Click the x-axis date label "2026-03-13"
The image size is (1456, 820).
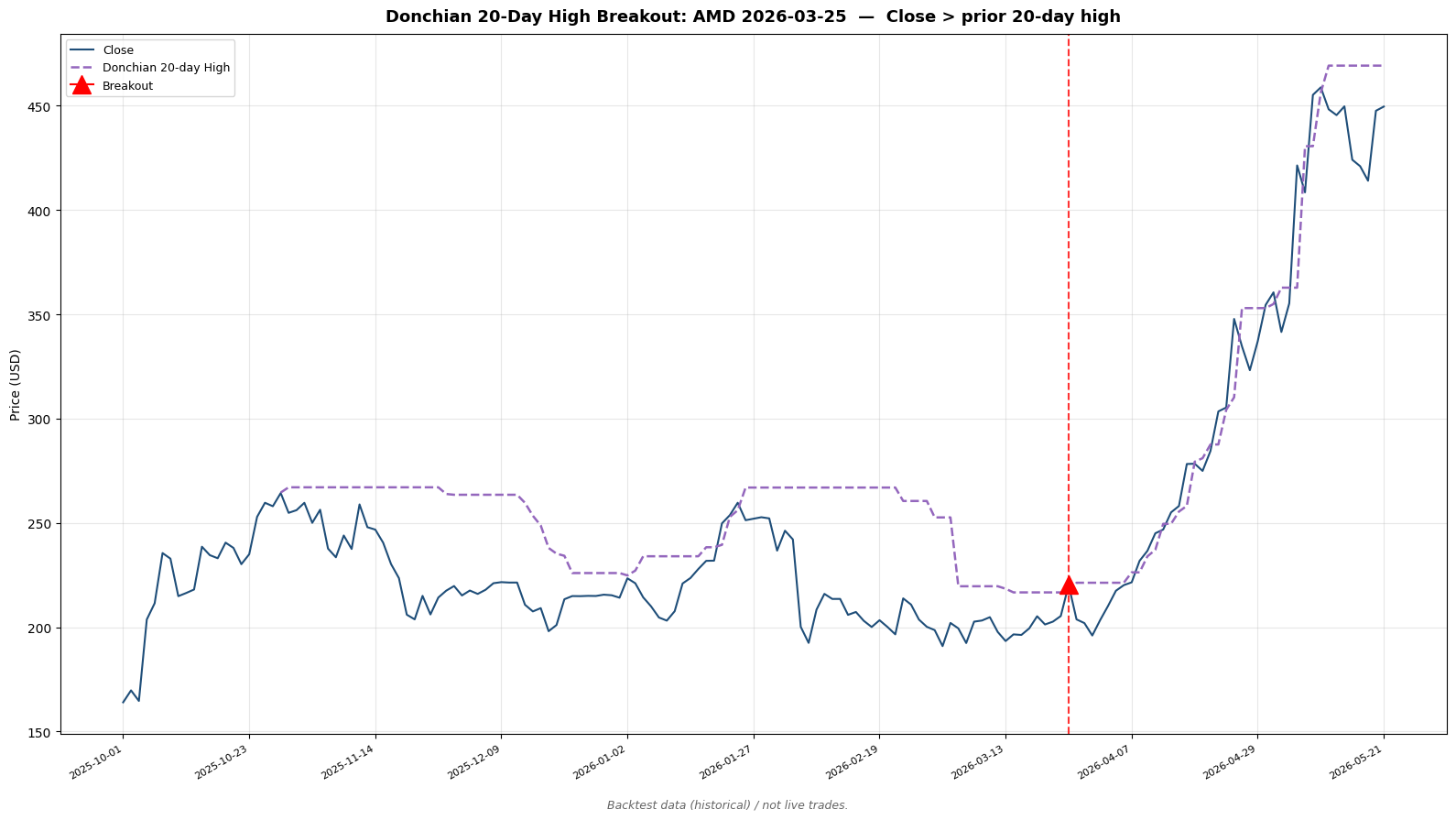pyautogui.click(x=979, y=762)
